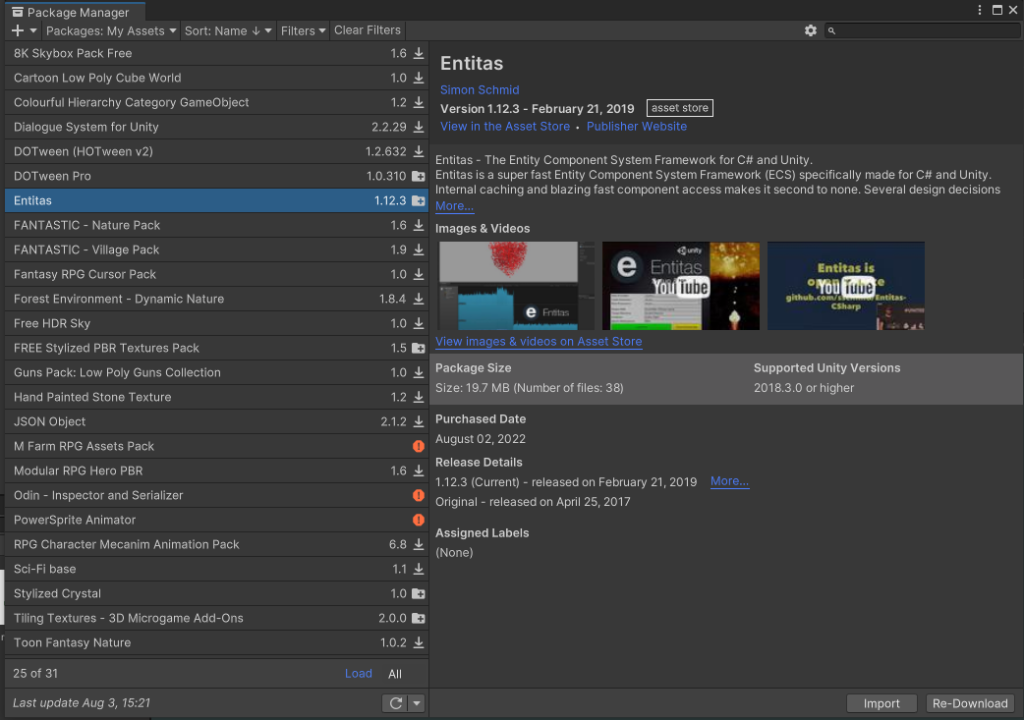This screenshot has width=1024, height=720.
Task: Select the Stylized Crystal row
Action: pyautogui.click(x=216, y=594)
